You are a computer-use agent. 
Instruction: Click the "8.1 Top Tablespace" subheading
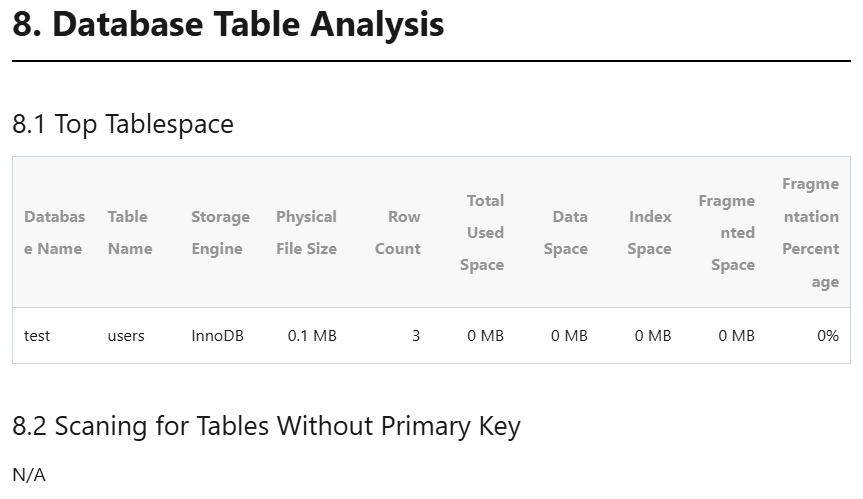tap(123, 124)
